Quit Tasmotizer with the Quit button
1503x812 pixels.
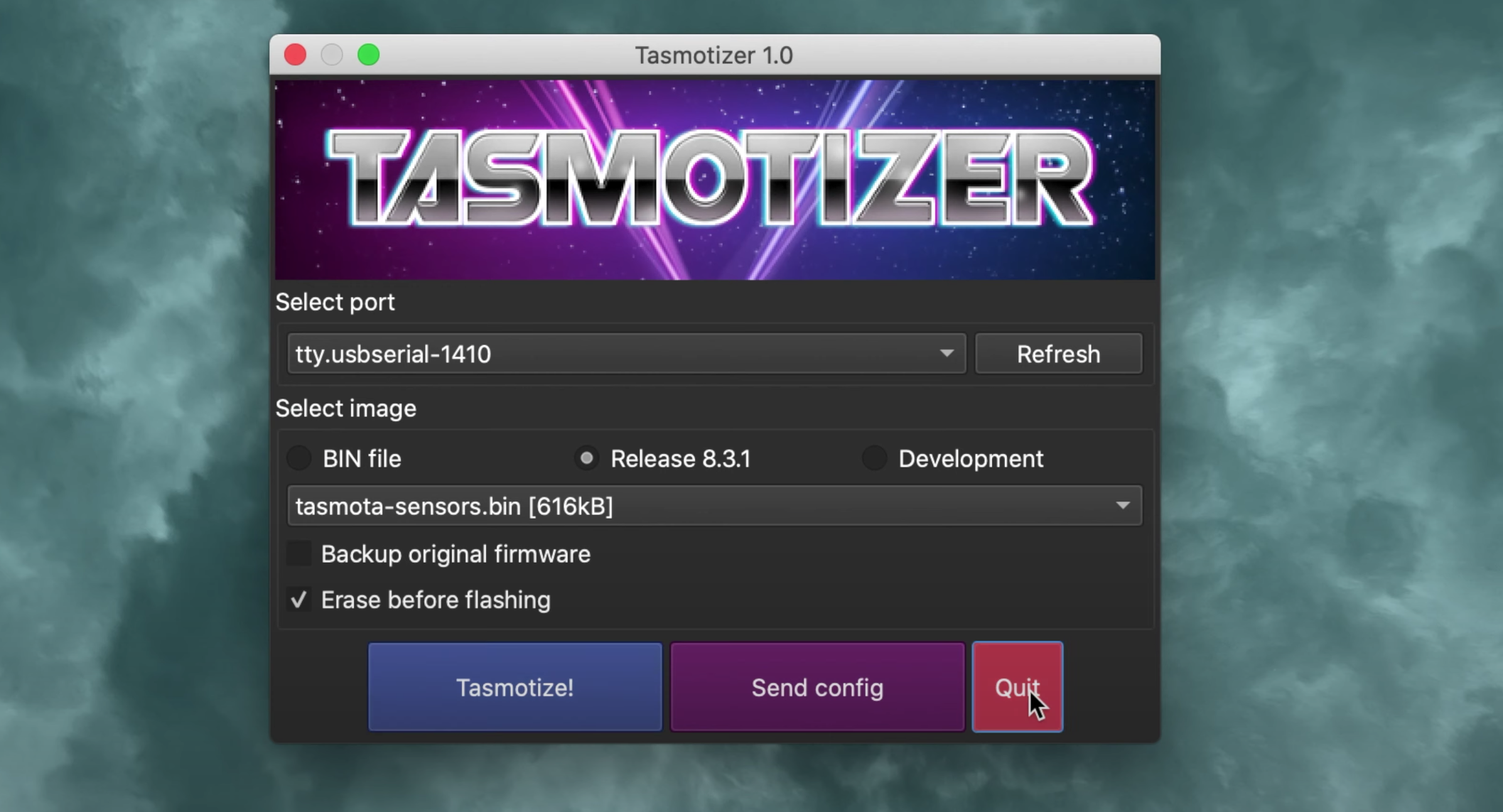click(1016, 686)
